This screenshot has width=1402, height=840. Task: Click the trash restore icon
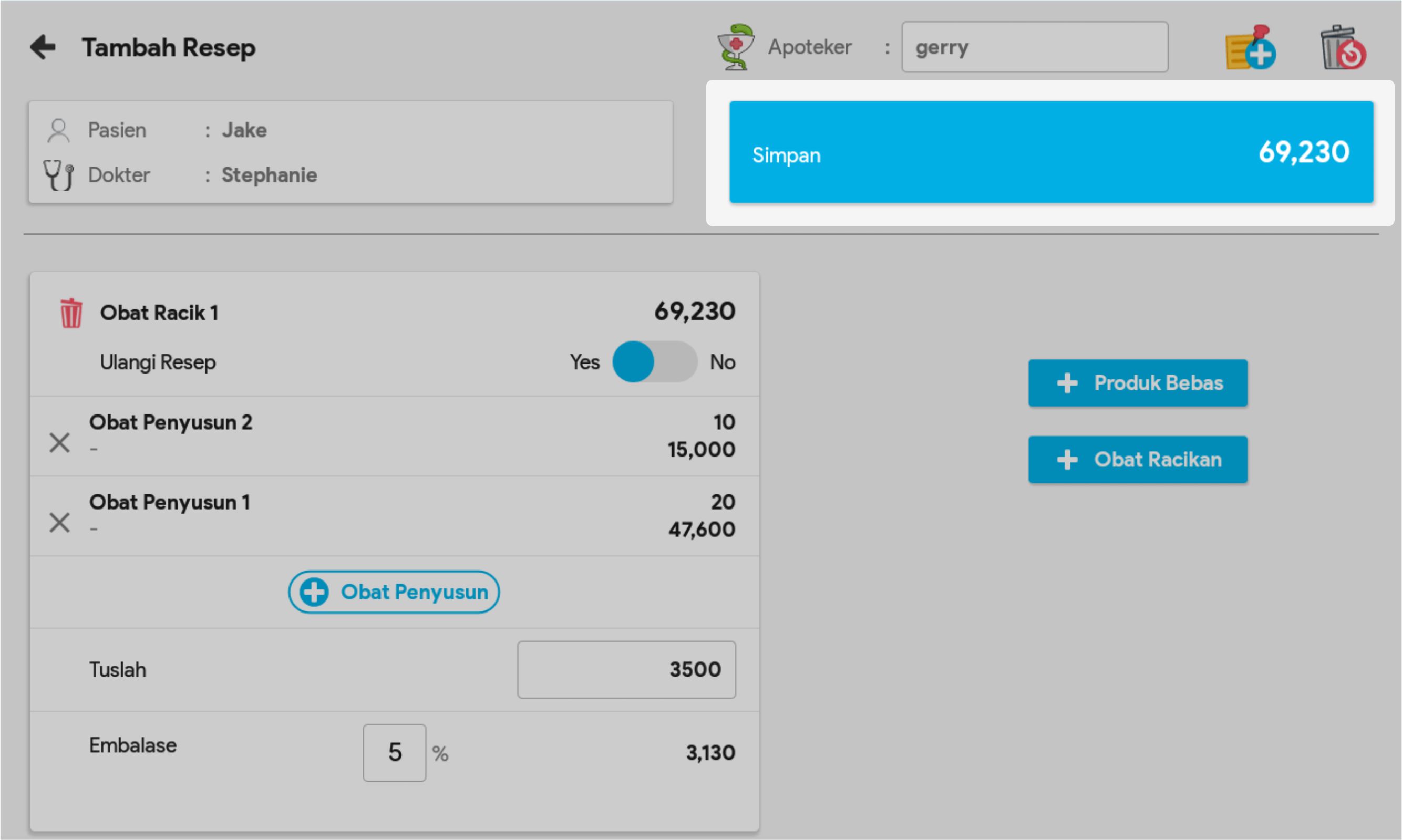pyautogui.click(x=1343, y=48)
